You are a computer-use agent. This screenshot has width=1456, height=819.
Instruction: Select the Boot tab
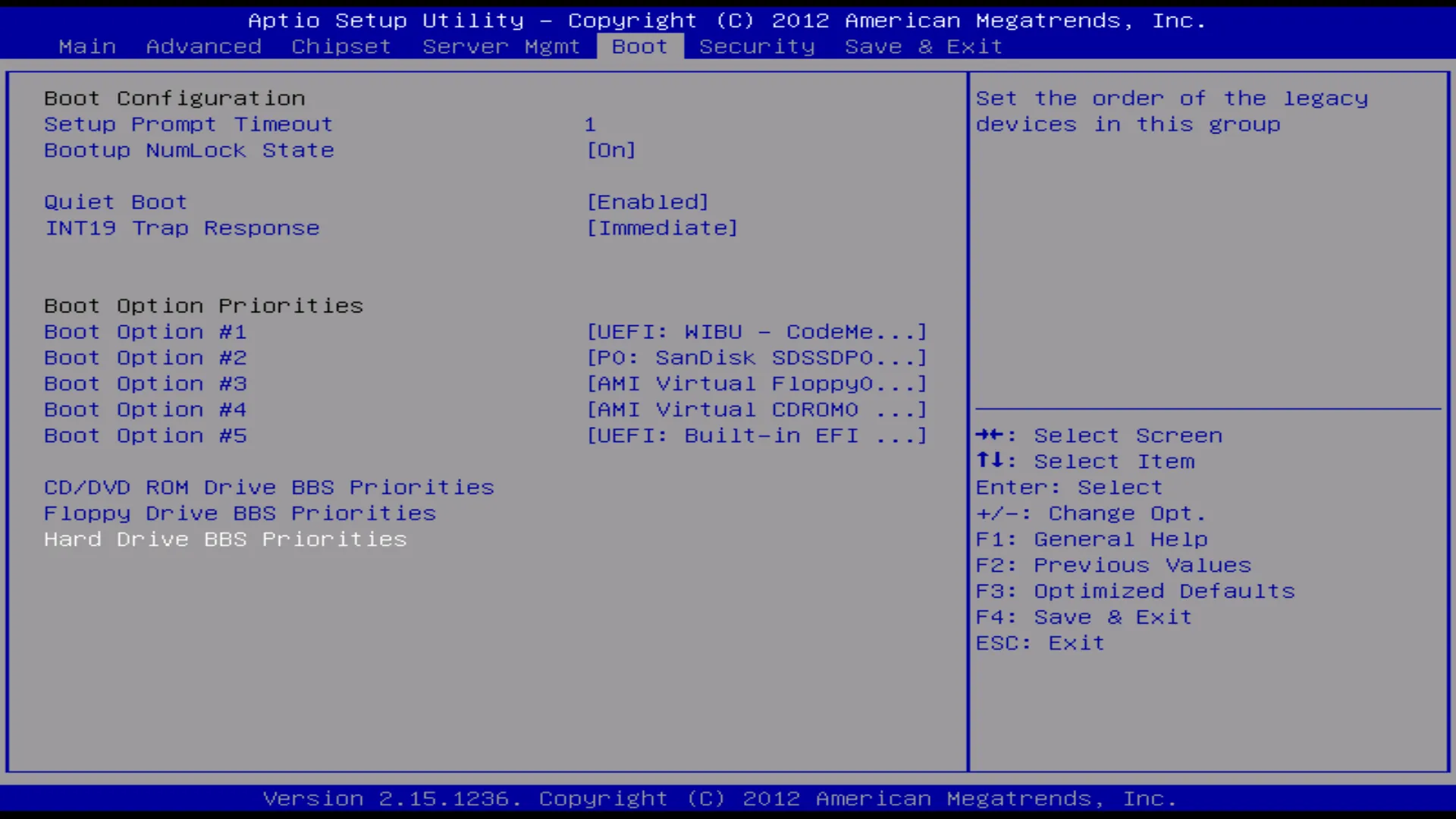pyautogui.click(x=639, y=46)
